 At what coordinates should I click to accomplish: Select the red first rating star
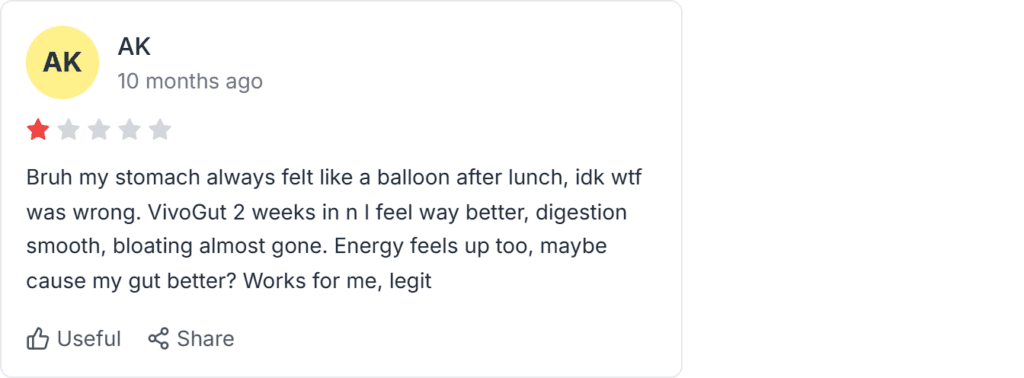tap(38, 129)
